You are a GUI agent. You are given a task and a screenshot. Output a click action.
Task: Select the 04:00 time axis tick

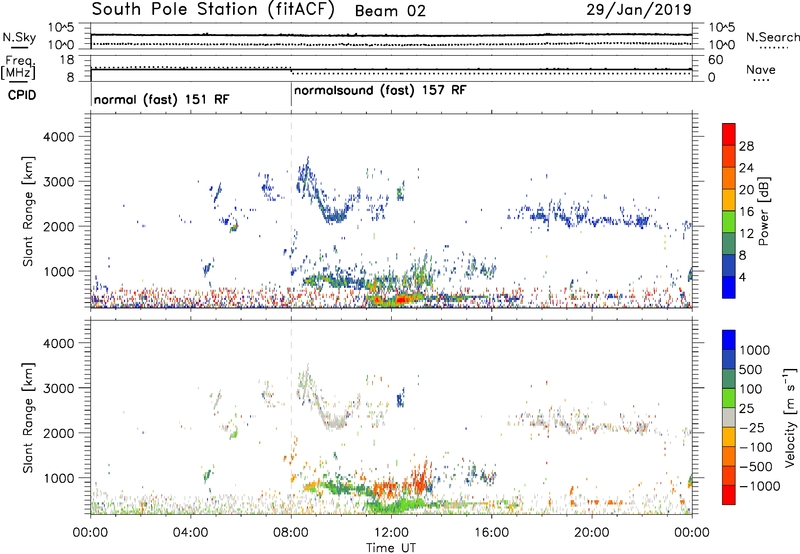pyautogui.click(x=191, y=533)
